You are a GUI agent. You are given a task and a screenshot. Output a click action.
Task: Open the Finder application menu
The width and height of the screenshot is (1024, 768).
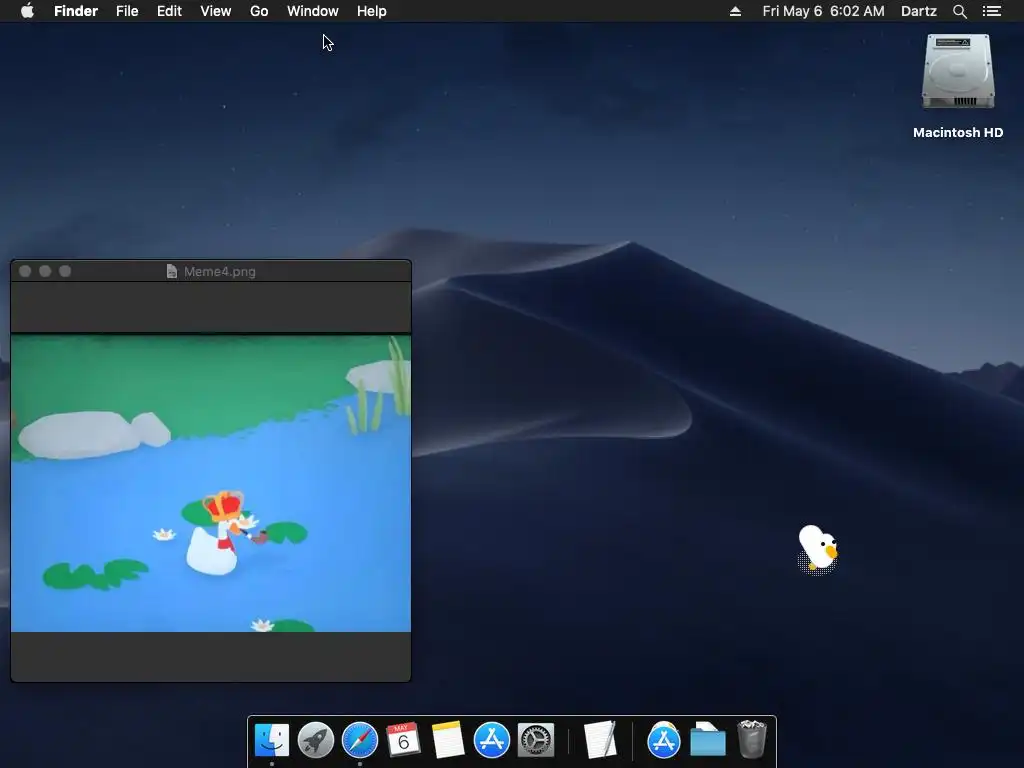click(x=76, y=11)
